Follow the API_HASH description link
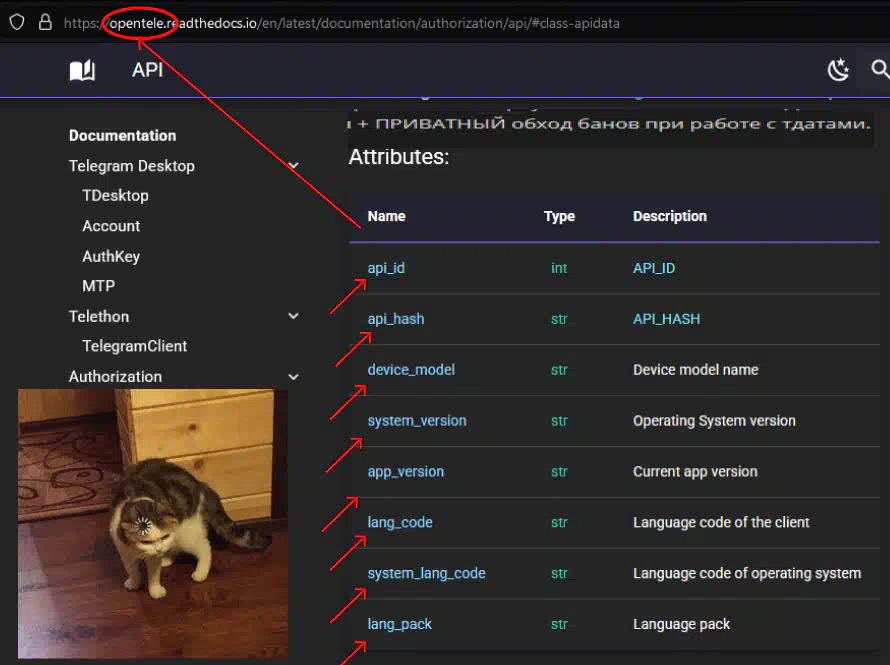 tap(666, 319)
